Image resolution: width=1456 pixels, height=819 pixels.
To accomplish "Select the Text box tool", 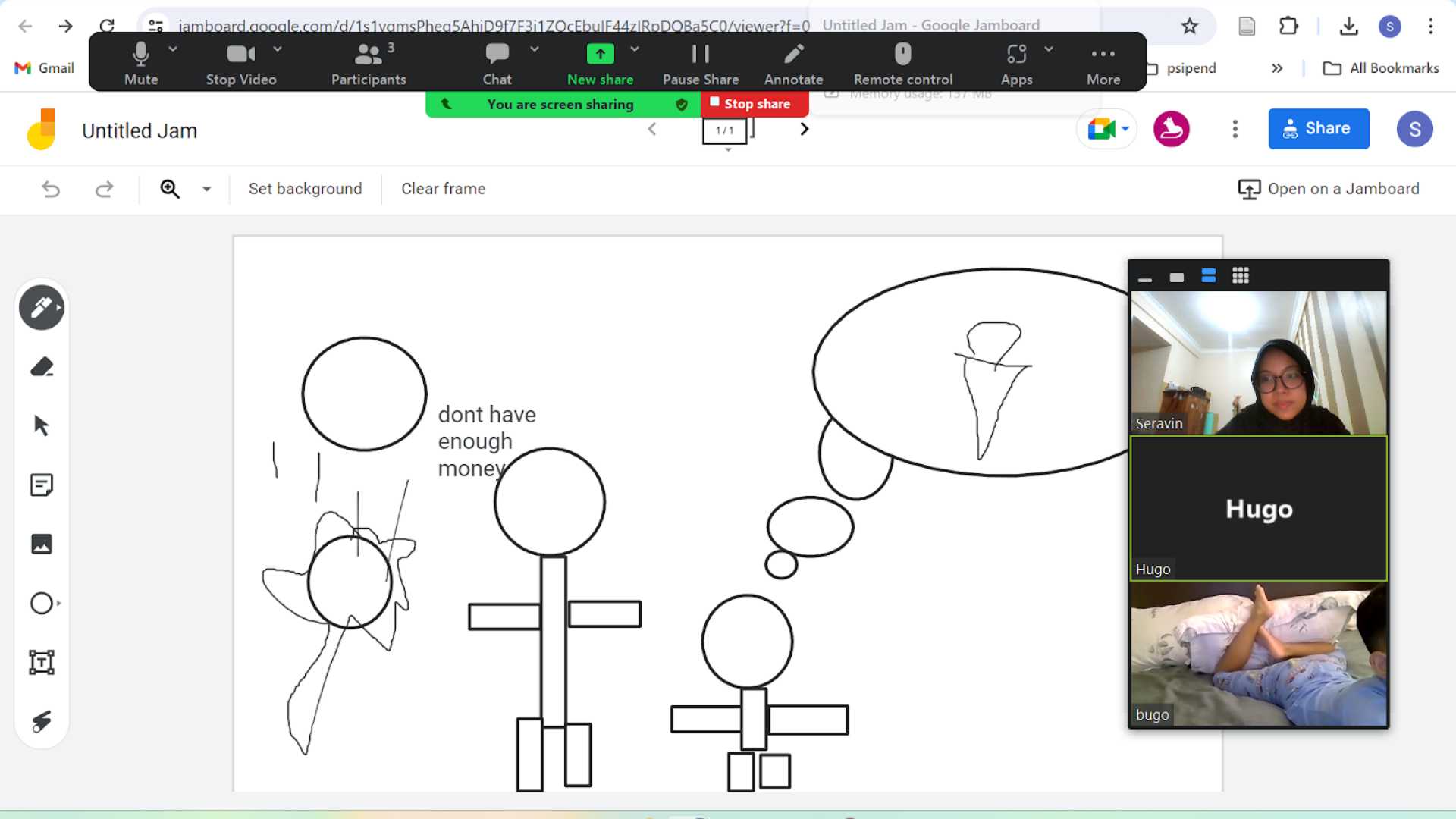I will [41, 662].
